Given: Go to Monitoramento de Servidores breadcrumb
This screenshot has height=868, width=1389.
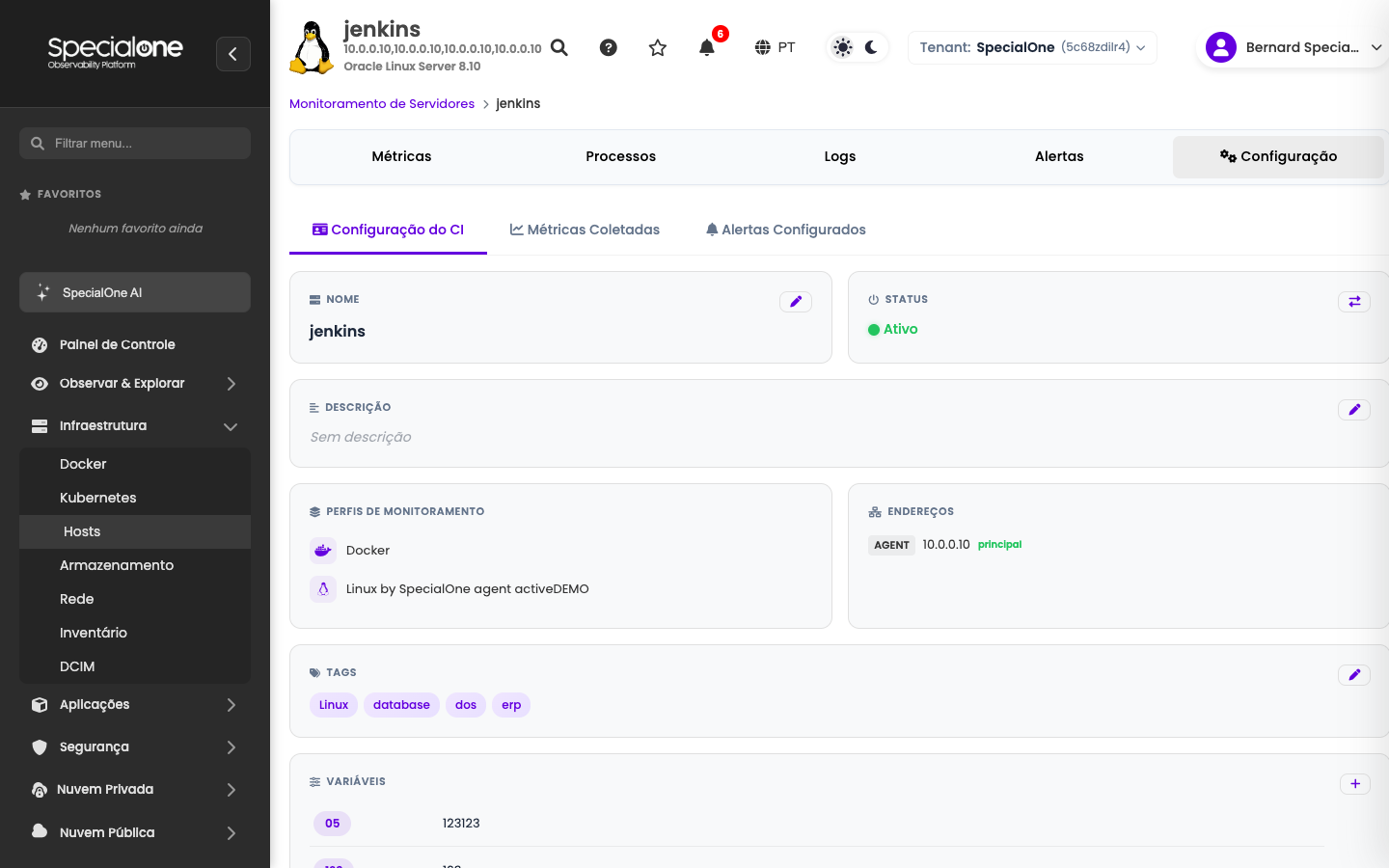Looking at the screenshot, I should [382, 103].
